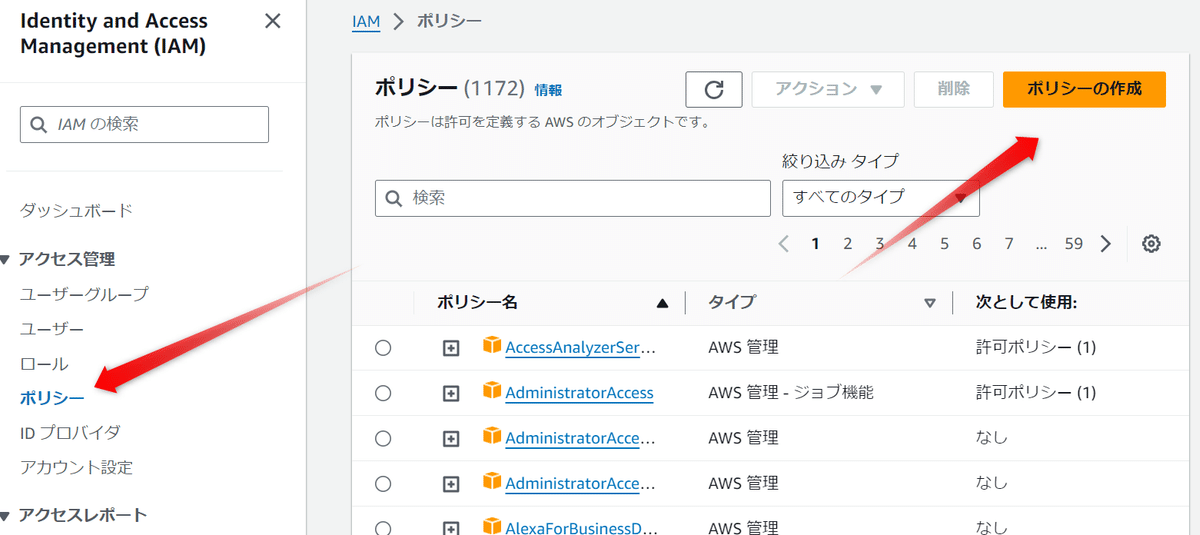This screenshot has width=1200, height=535.
Task: Select the AdministratorAccess policy radio button
Action: pyautogui.click(x=383, y=393)
